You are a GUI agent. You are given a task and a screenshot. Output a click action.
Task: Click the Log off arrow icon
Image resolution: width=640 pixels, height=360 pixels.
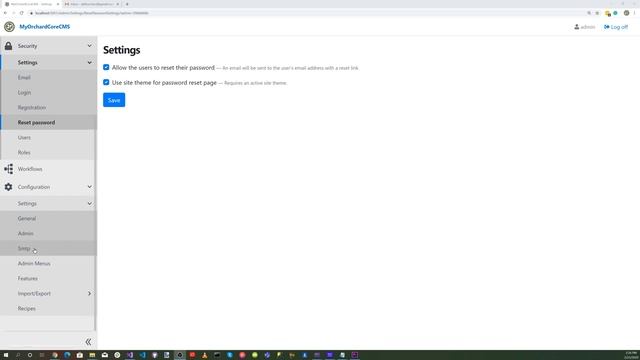click(607, 27)
